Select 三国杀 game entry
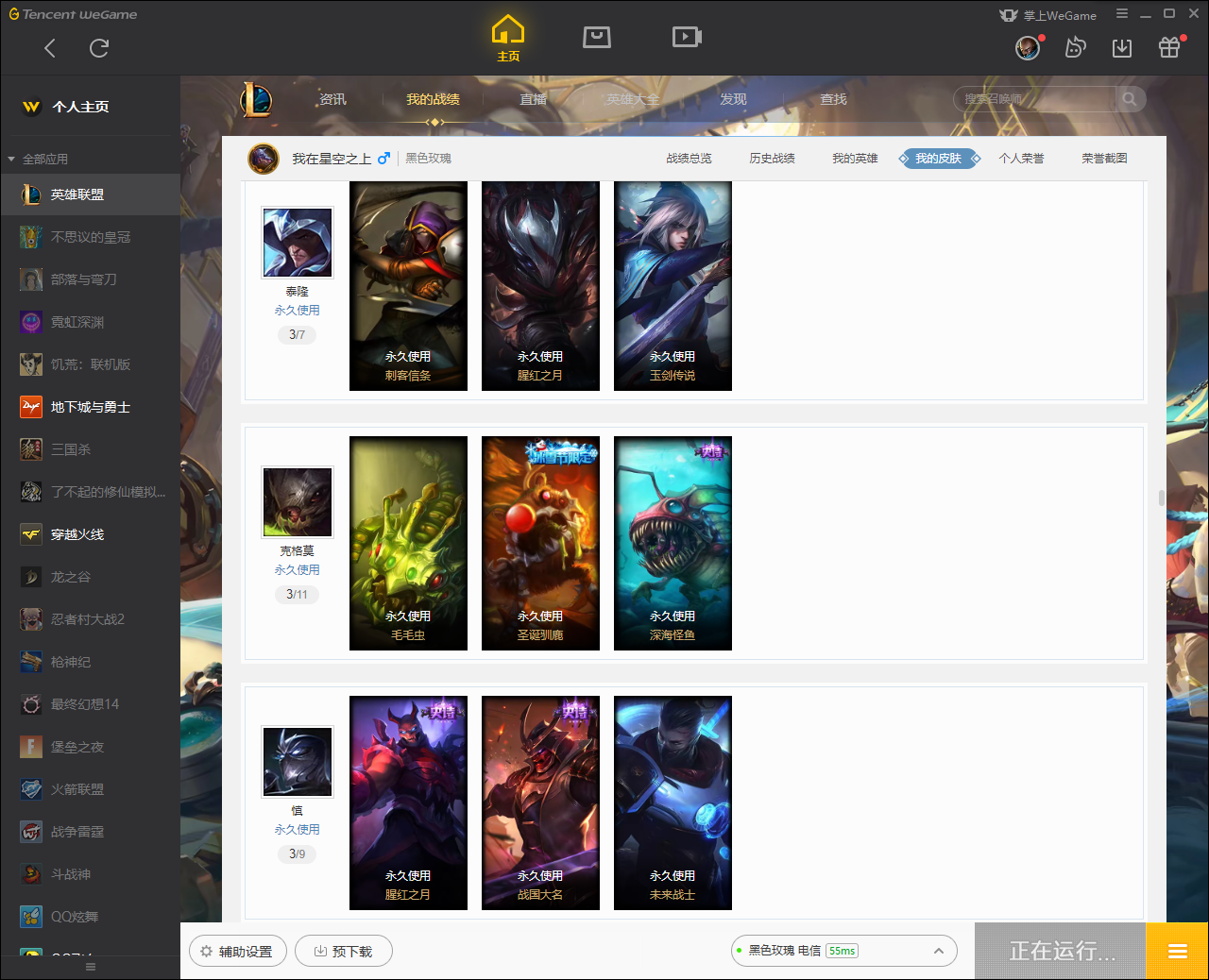 point(91,449)
